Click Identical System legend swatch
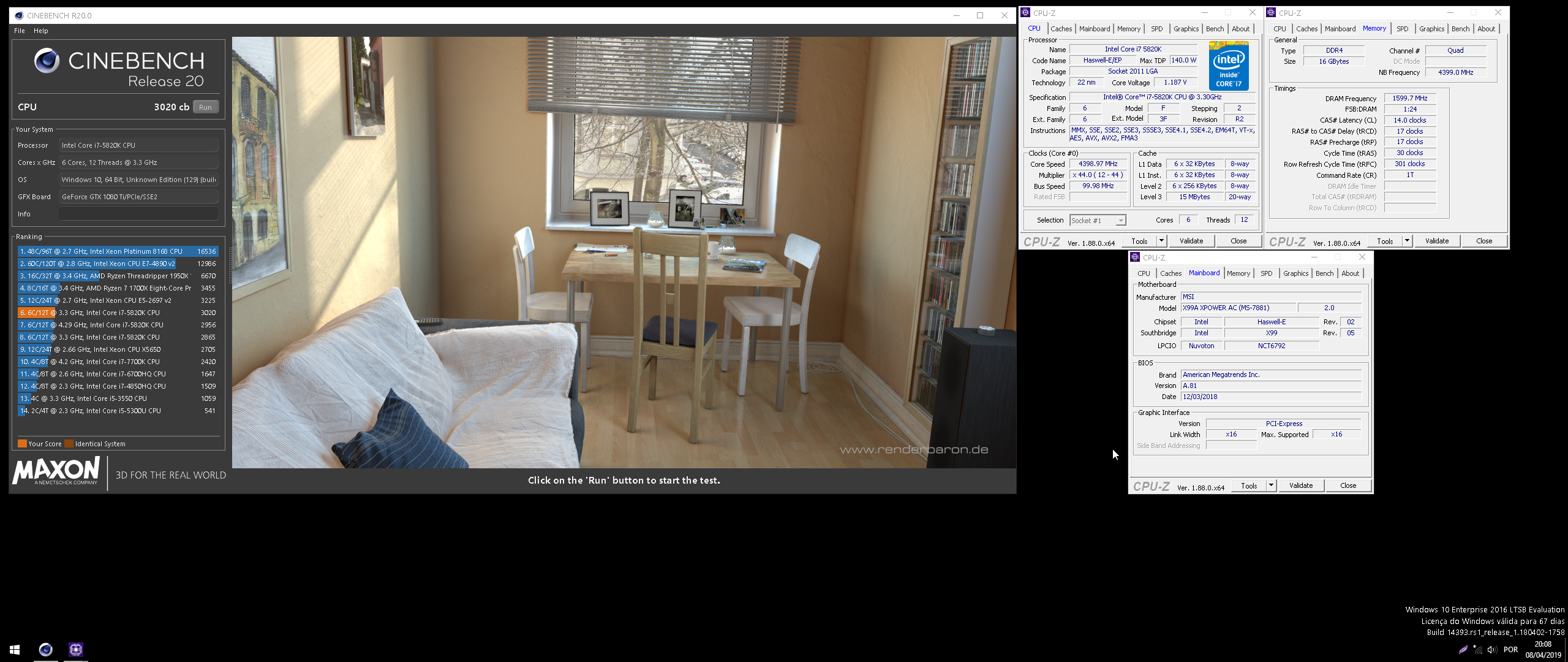The width and height of the screenshot is (1568, 662). point(69,444)
